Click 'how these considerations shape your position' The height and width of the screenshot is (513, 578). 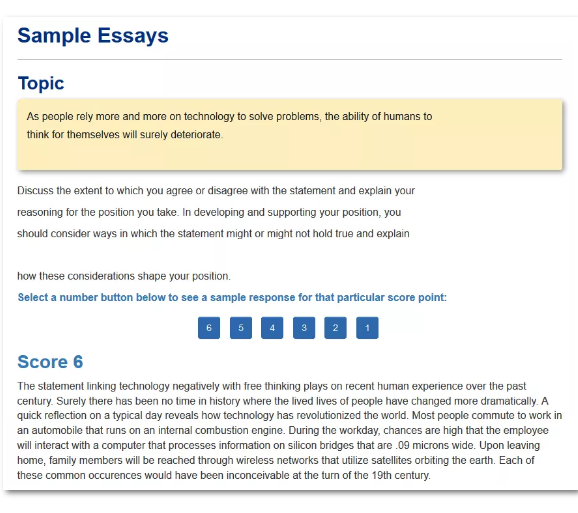pos(124,276)
